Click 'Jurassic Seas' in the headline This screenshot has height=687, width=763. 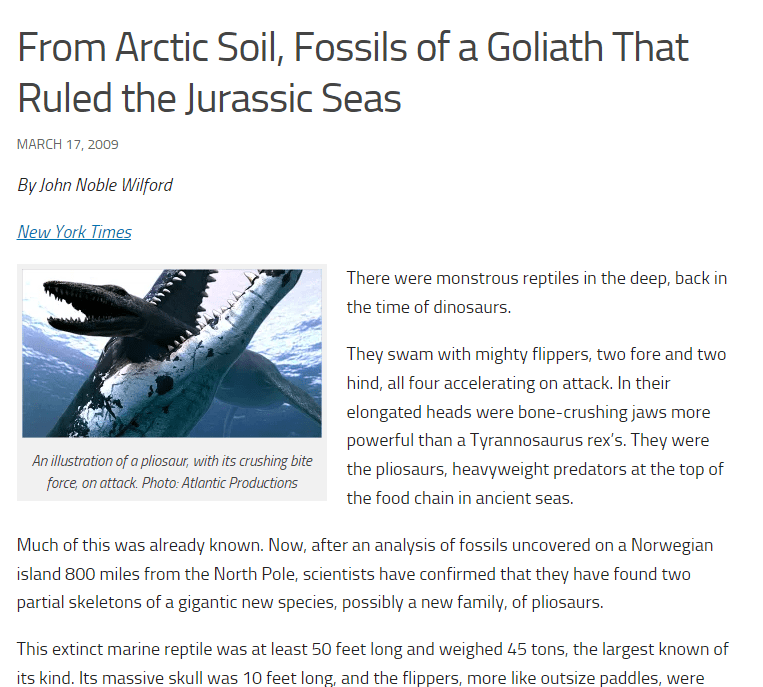pos(294,98)
